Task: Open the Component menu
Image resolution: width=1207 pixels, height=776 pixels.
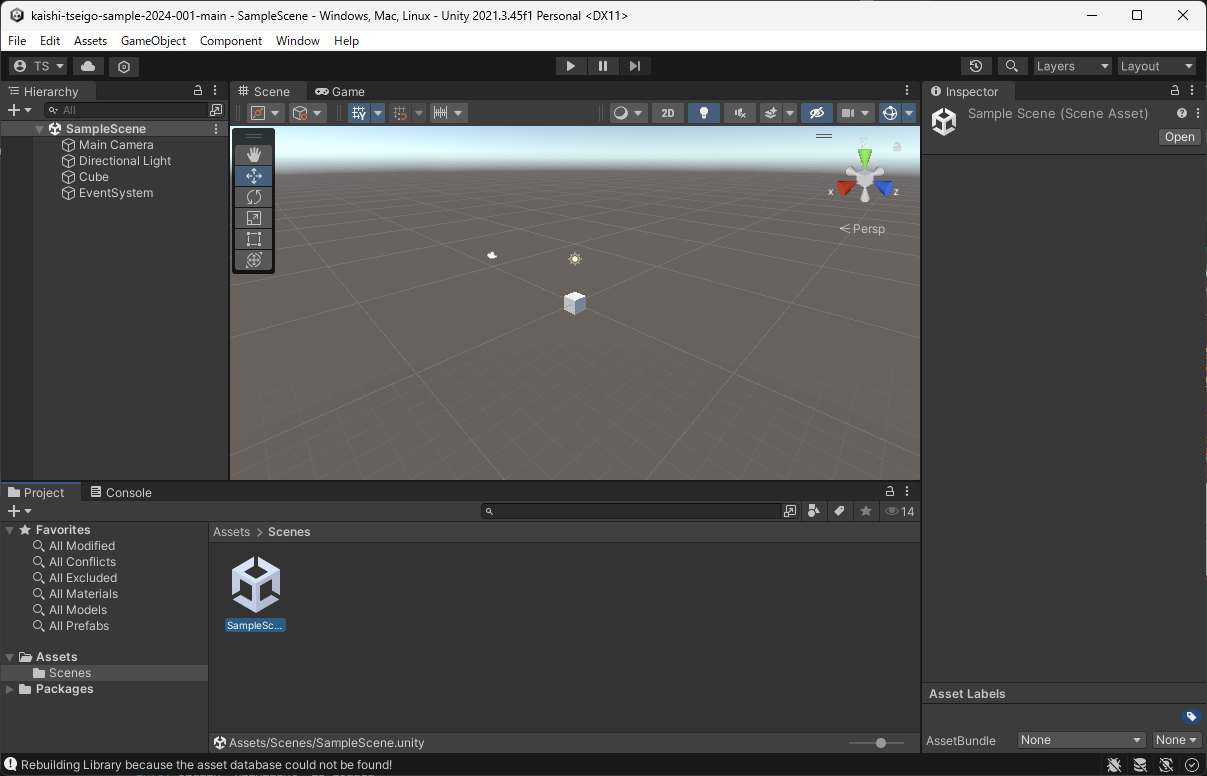Action: point(231,41)
